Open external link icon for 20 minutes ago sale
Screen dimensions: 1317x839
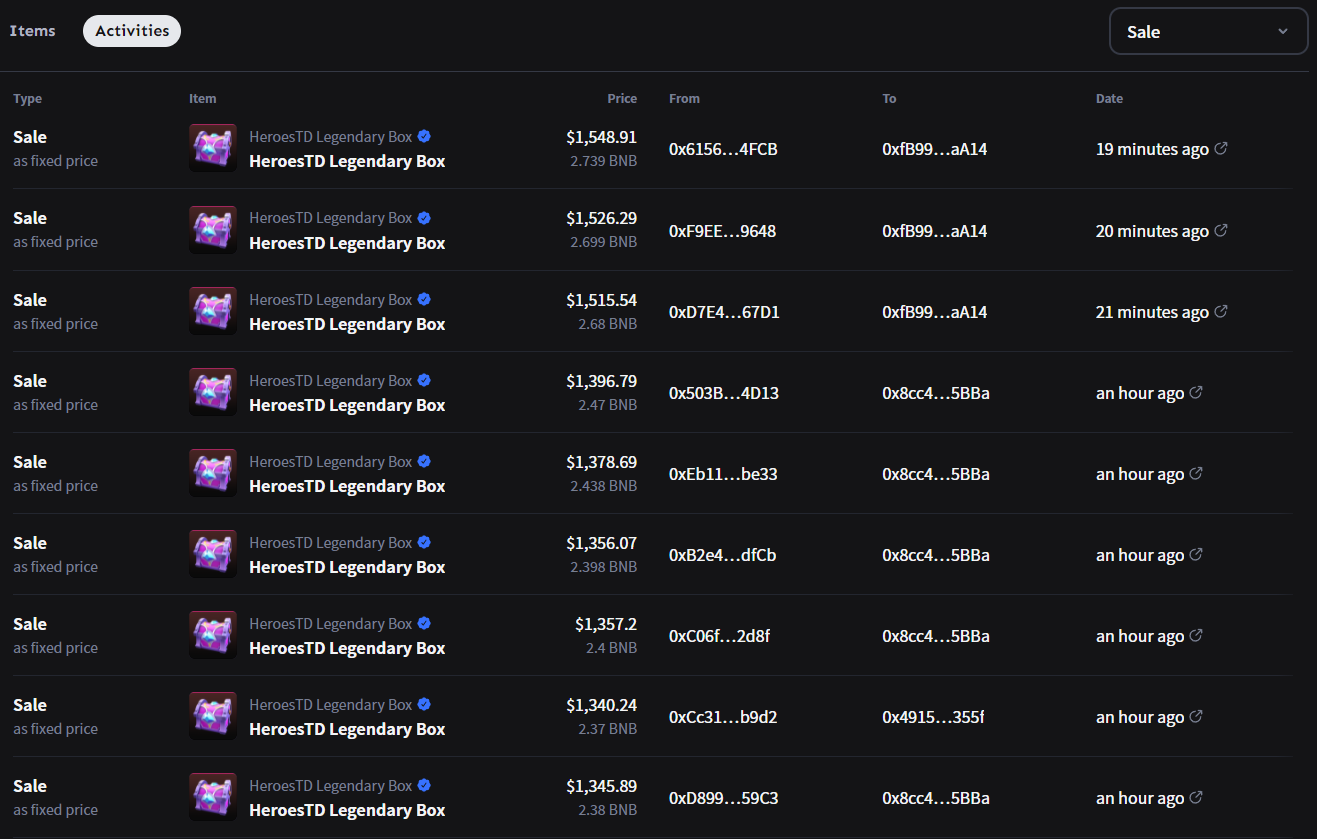(1221, 231)
